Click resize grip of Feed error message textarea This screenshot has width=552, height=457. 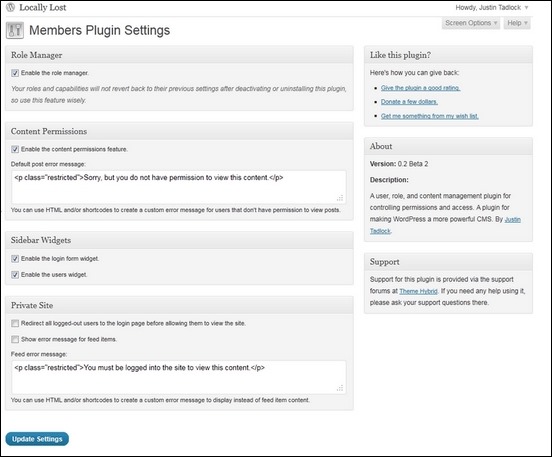pos(340,388)
